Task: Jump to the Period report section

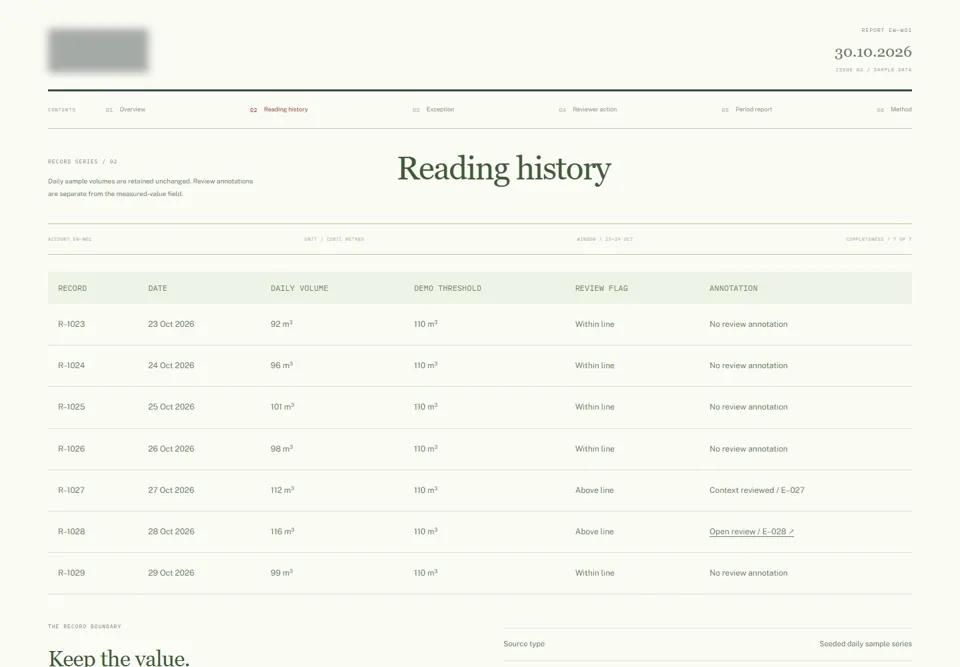Action: click(x=747, y=110)
